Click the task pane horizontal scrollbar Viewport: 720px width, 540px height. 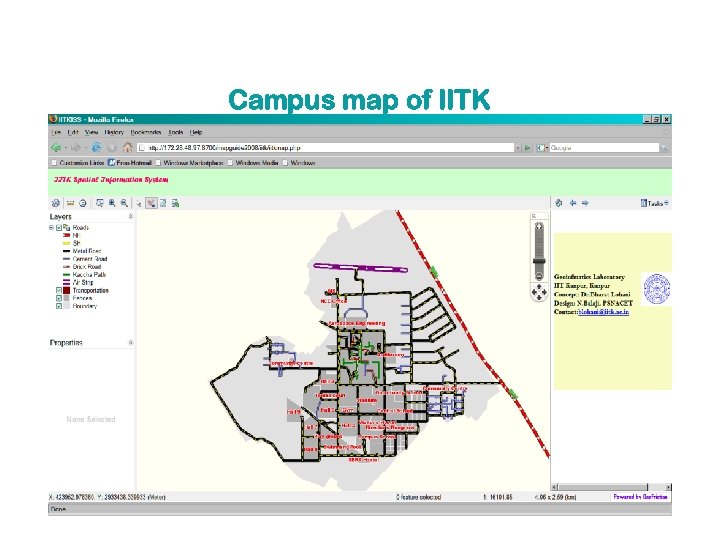(611, 487)
